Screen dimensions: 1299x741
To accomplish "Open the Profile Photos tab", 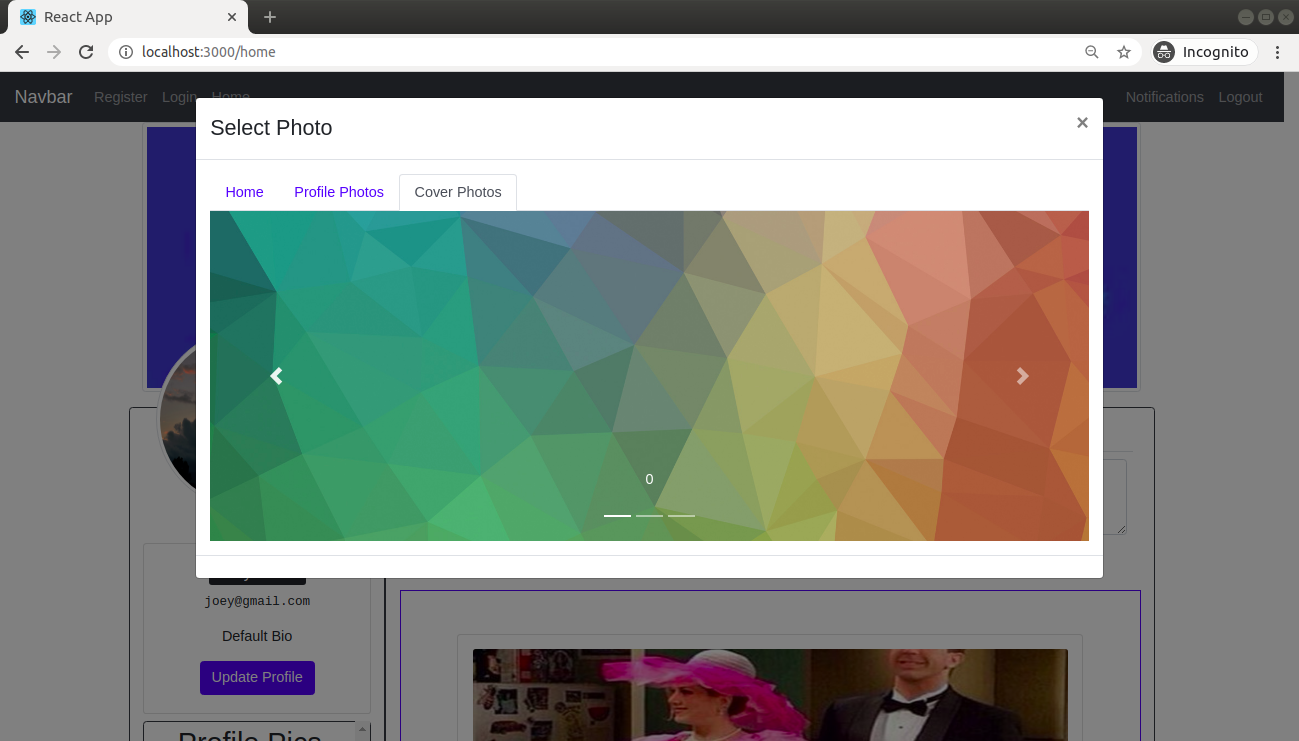I will tap(339, 192).
